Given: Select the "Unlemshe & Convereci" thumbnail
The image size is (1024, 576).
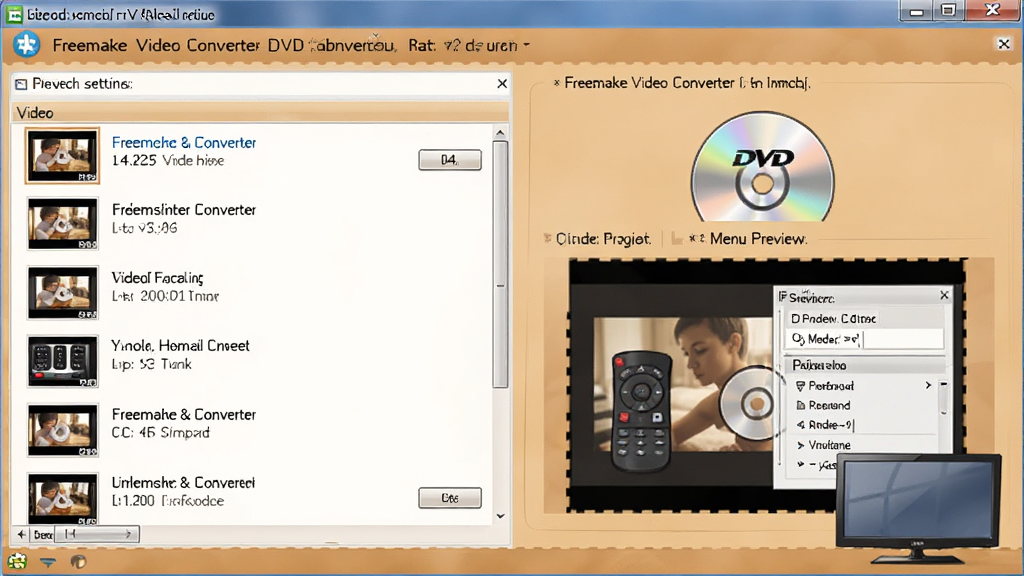Looking at the screenshot, I should 63,499.
